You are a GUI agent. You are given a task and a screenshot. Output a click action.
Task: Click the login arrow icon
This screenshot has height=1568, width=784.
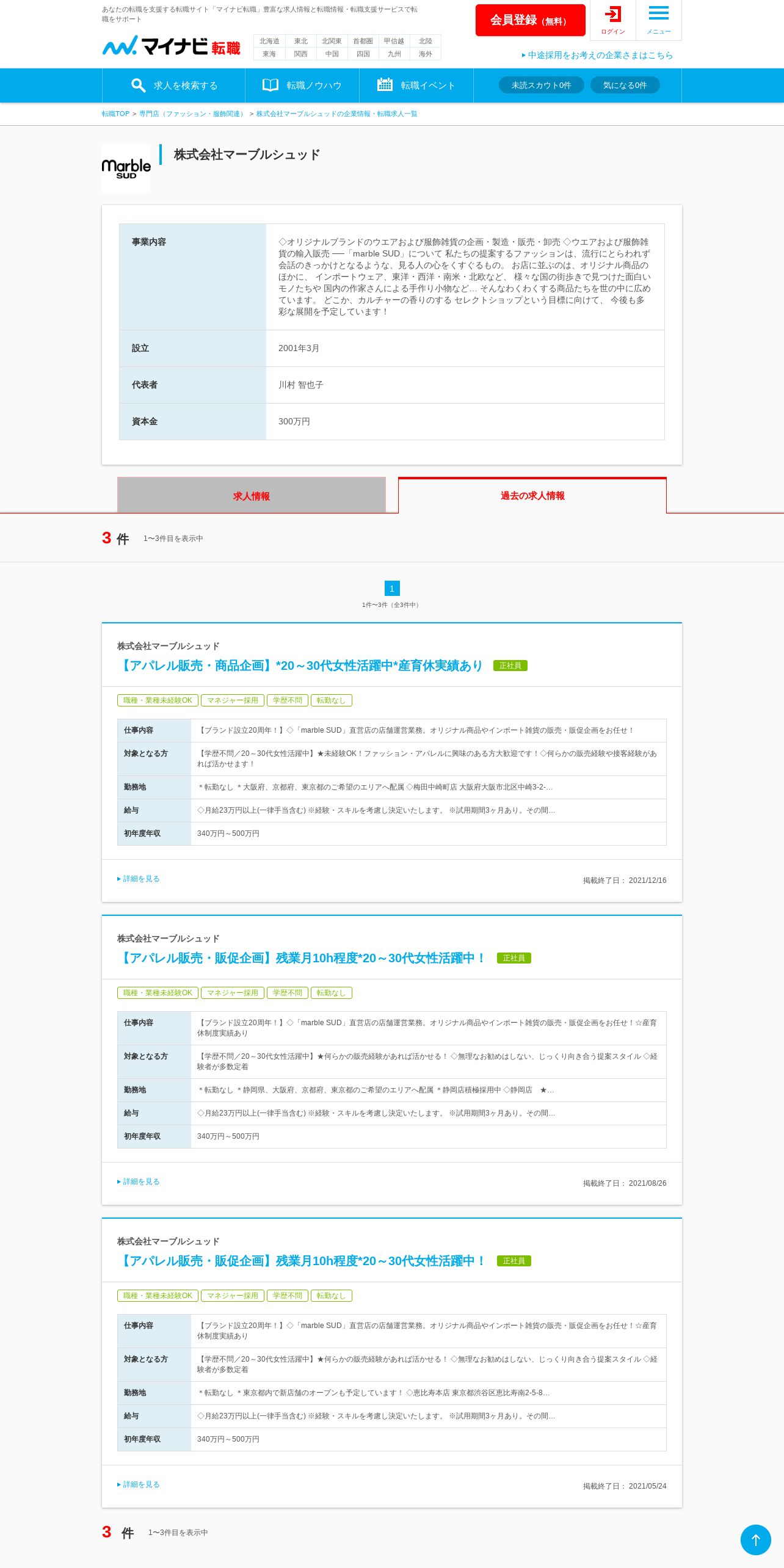pos(612,14)
